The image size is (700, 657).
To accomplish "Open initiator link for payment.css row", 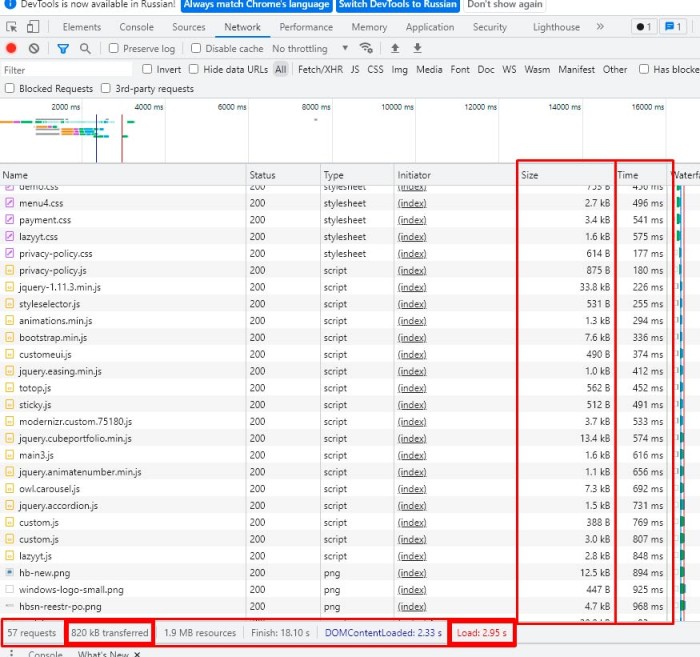I will click(x=412, y=220).
